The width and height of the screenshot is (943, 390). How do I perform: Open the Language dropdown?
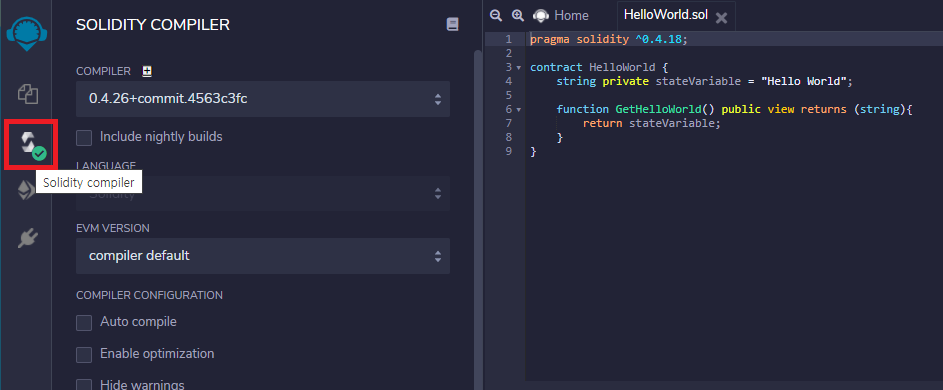pyautogui.click(x=263, y=193)
